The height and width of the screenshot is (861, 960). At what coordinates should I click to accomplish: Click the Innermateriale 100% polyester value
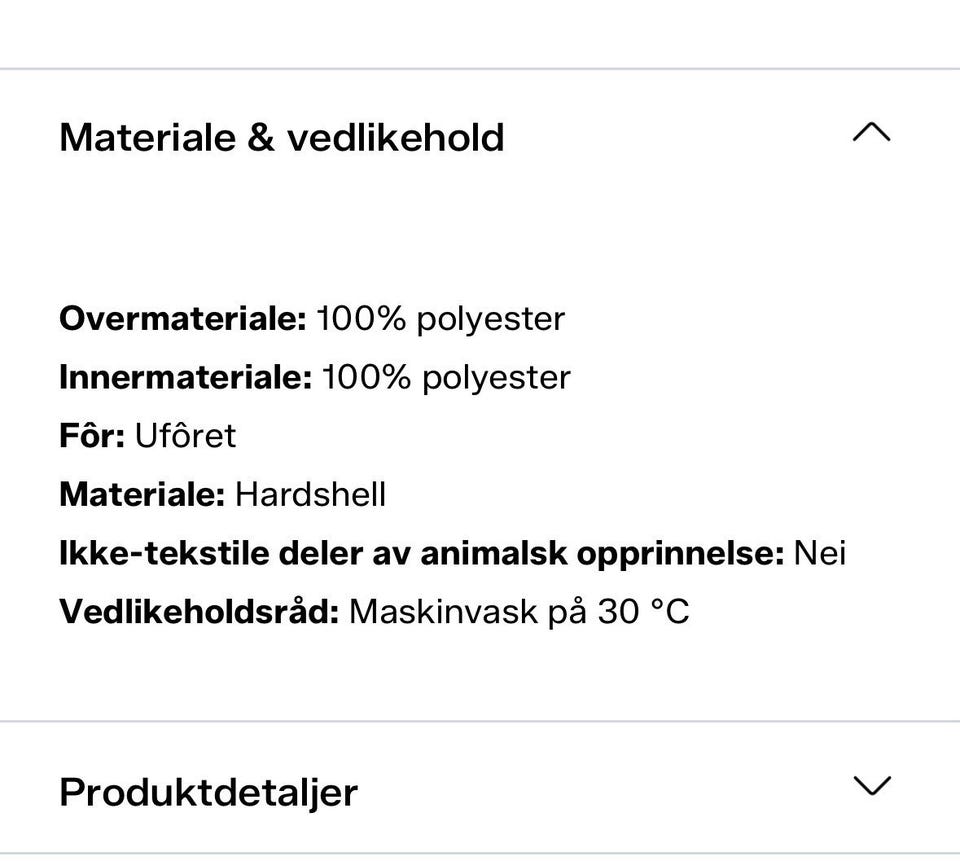click(446, 378)
